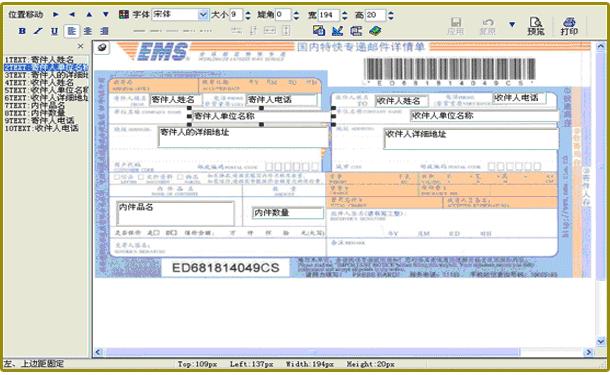Select the 收件人详细地址 text box on the form
The width and height of the screenshot is (610, 375).
[x=471, y=139]
